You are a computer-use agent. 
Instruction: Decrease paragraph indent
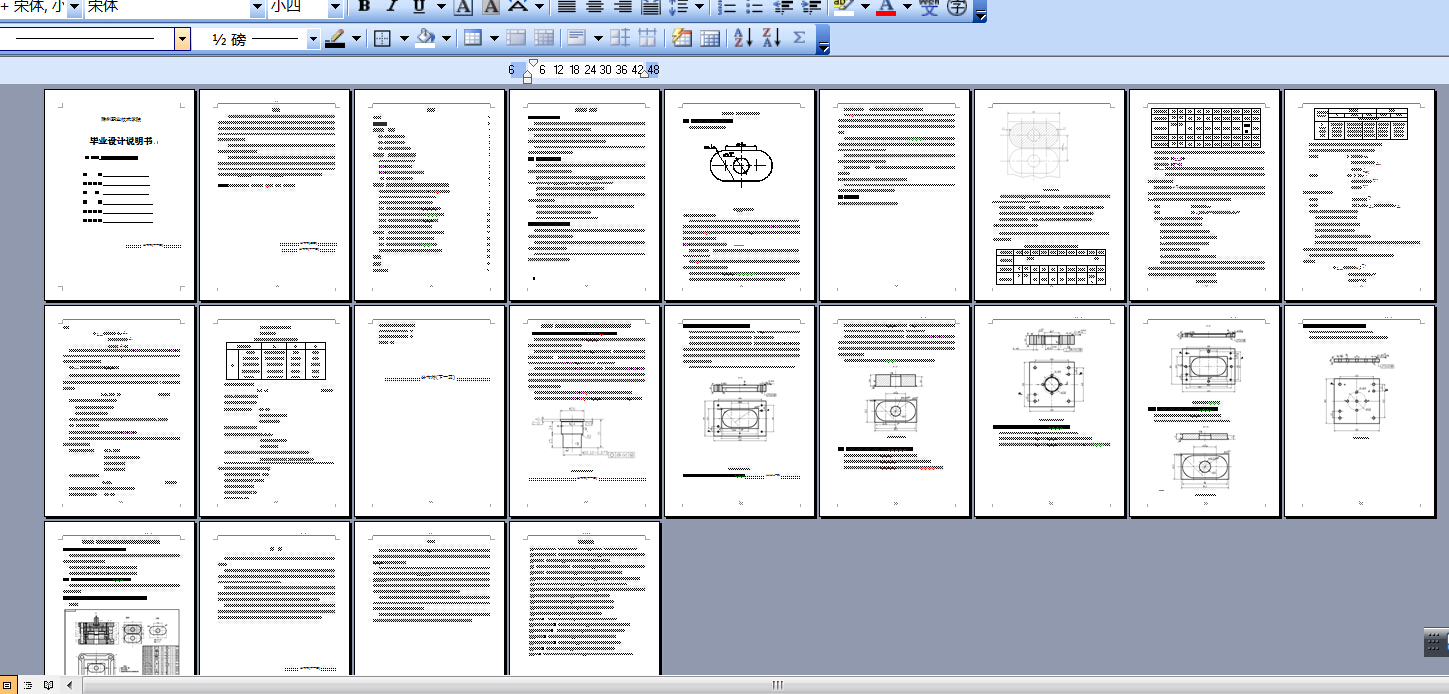(x=784, y=7)
